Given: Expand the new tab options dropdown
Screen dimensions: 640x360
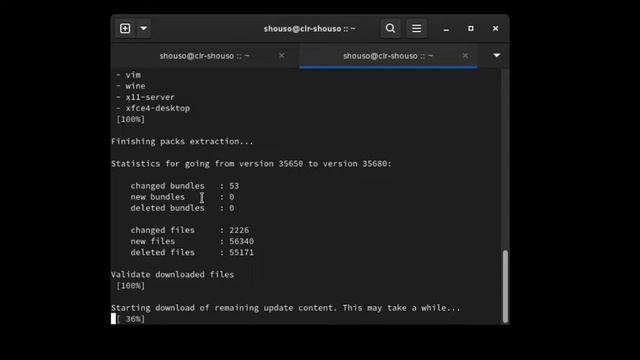Looking at the screenshot, I should pos(144,29).
